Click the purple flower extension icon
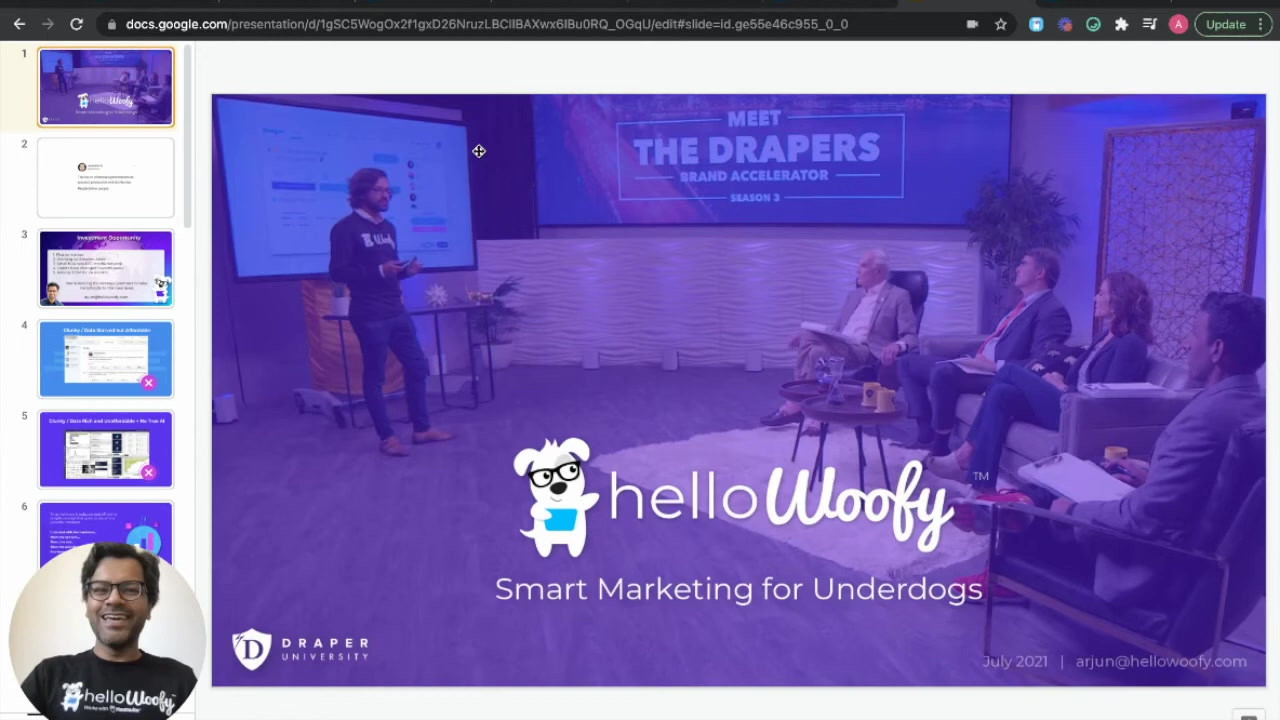 click(1065, 24)
